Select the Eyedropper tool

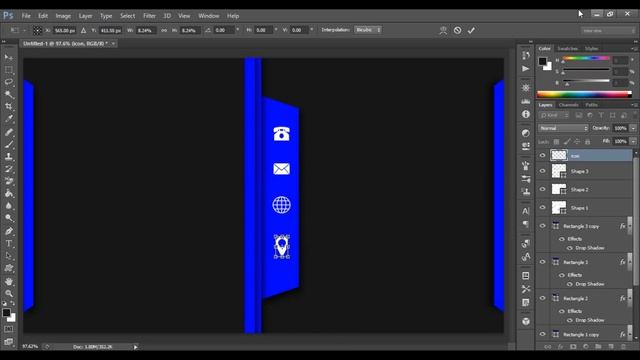[9, 119]
